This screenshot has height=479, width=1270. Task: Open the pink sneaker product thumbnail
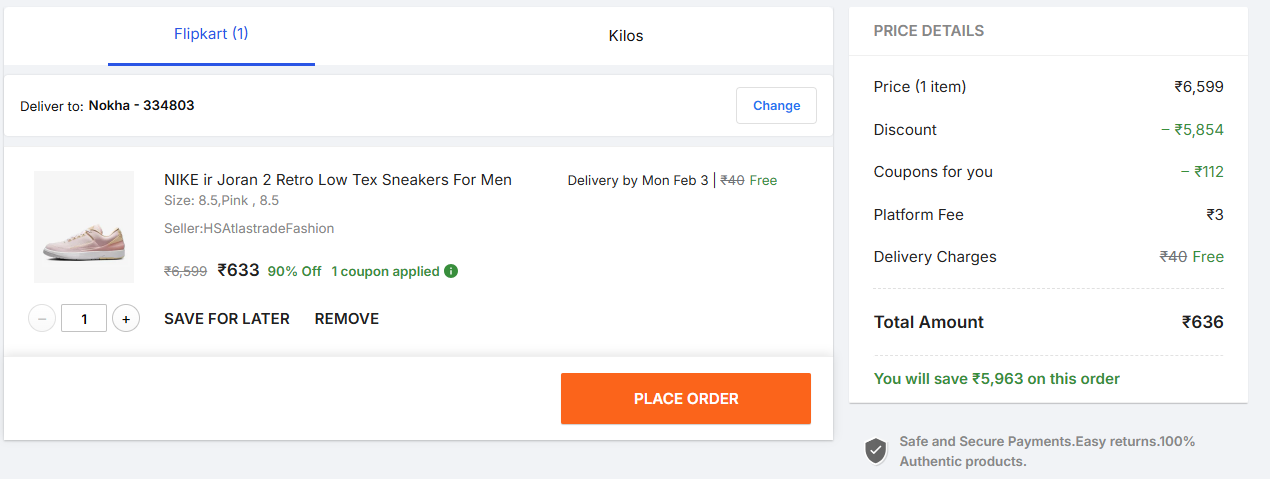84,227
